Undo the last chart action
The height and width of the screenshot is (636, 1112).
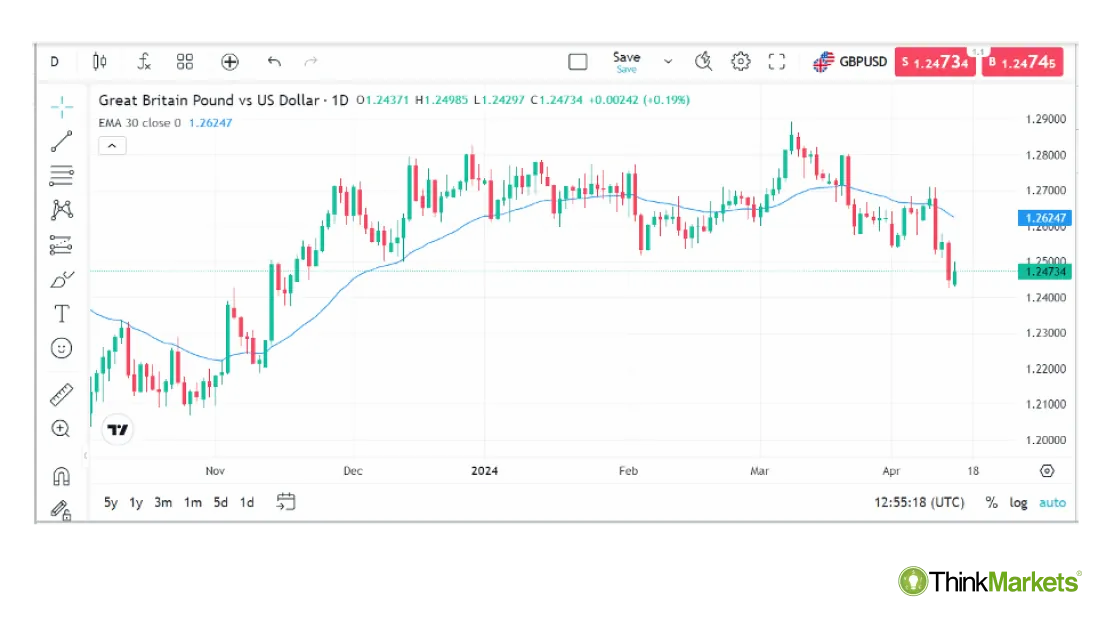pyautogui.click(x=274, y=61)
